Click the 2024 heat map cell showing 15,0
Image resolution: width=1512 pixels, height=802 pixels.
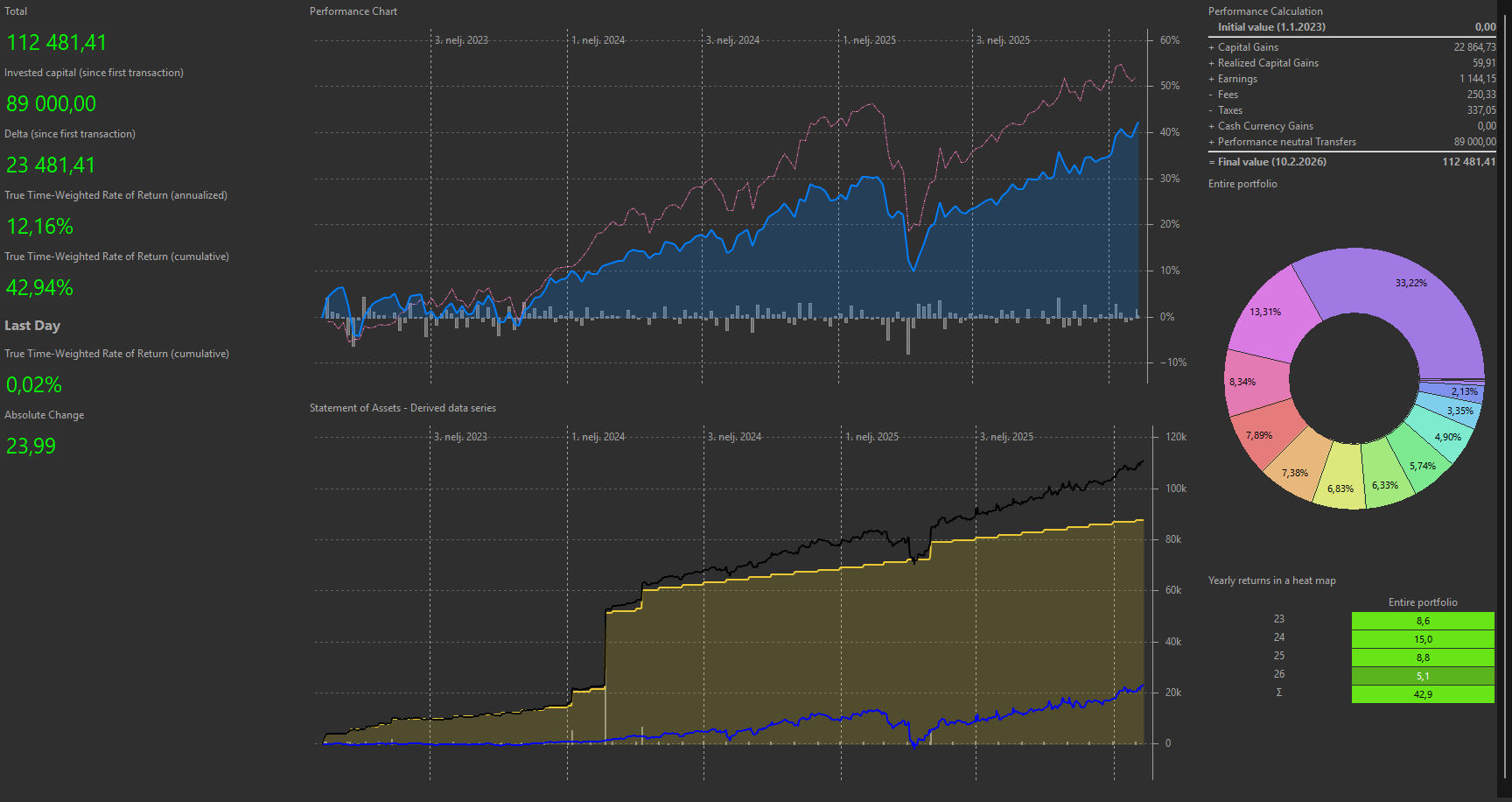[x=1423, y=639]
